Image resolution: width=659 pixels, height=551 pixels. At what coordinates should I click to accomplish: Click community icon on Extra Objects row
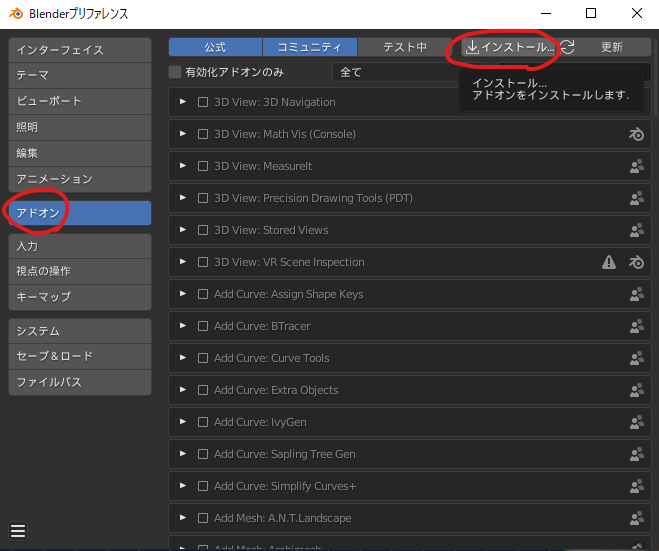coord(636,390)
